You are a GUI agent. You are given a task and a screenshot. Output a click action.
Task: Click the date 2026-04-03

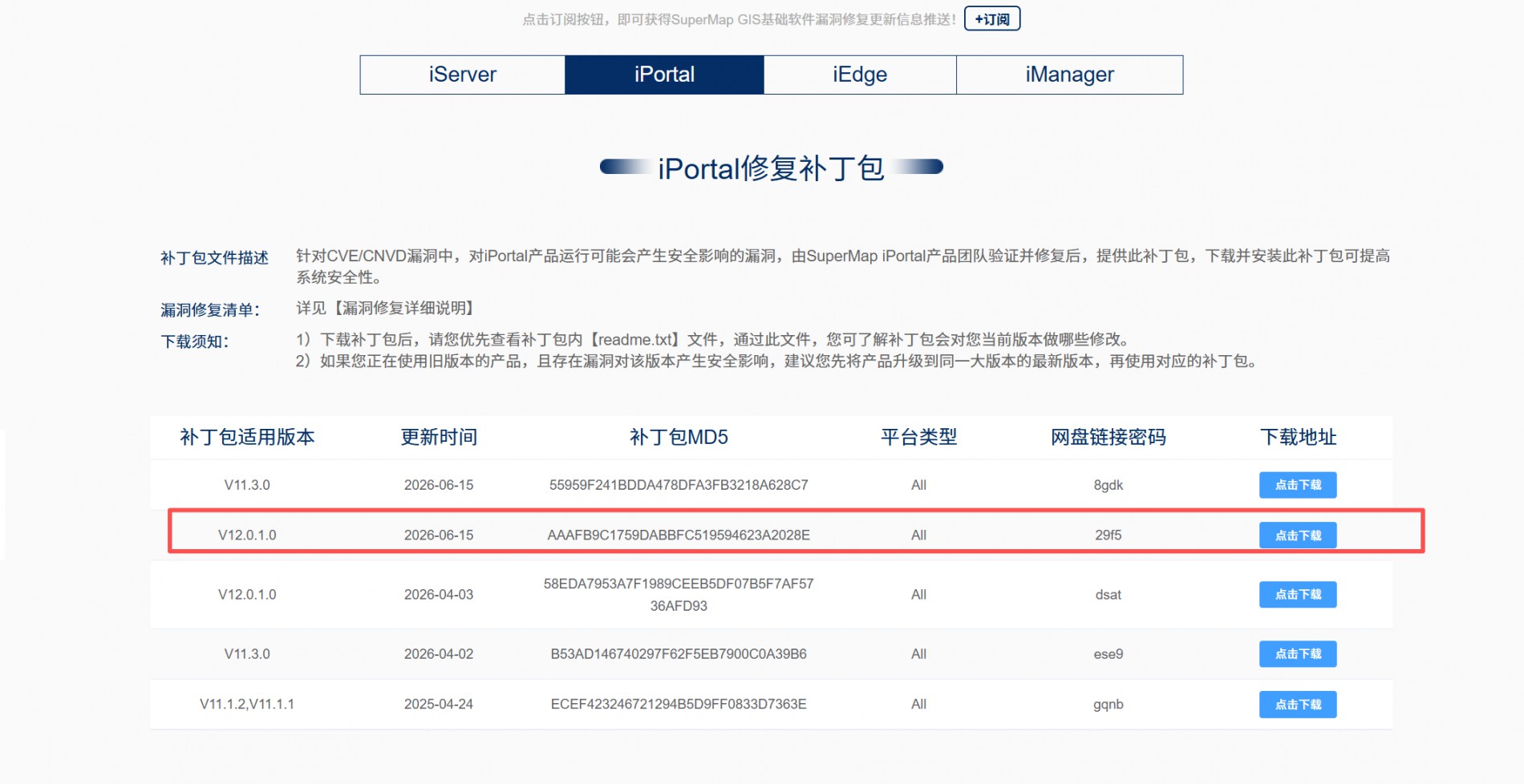point(439,595)
